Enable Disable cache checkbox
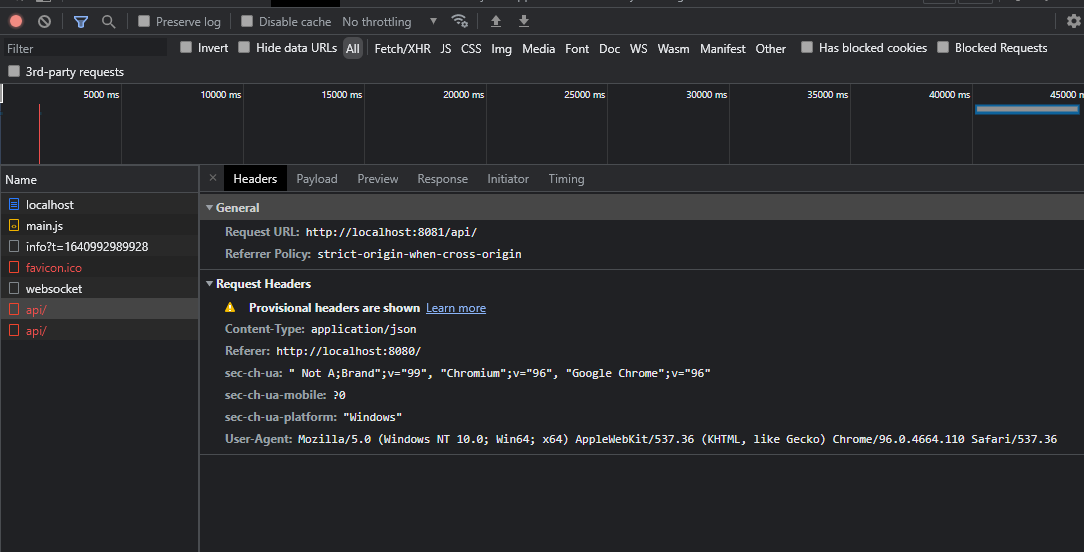 pyautogui.click(x=247, y=21)
